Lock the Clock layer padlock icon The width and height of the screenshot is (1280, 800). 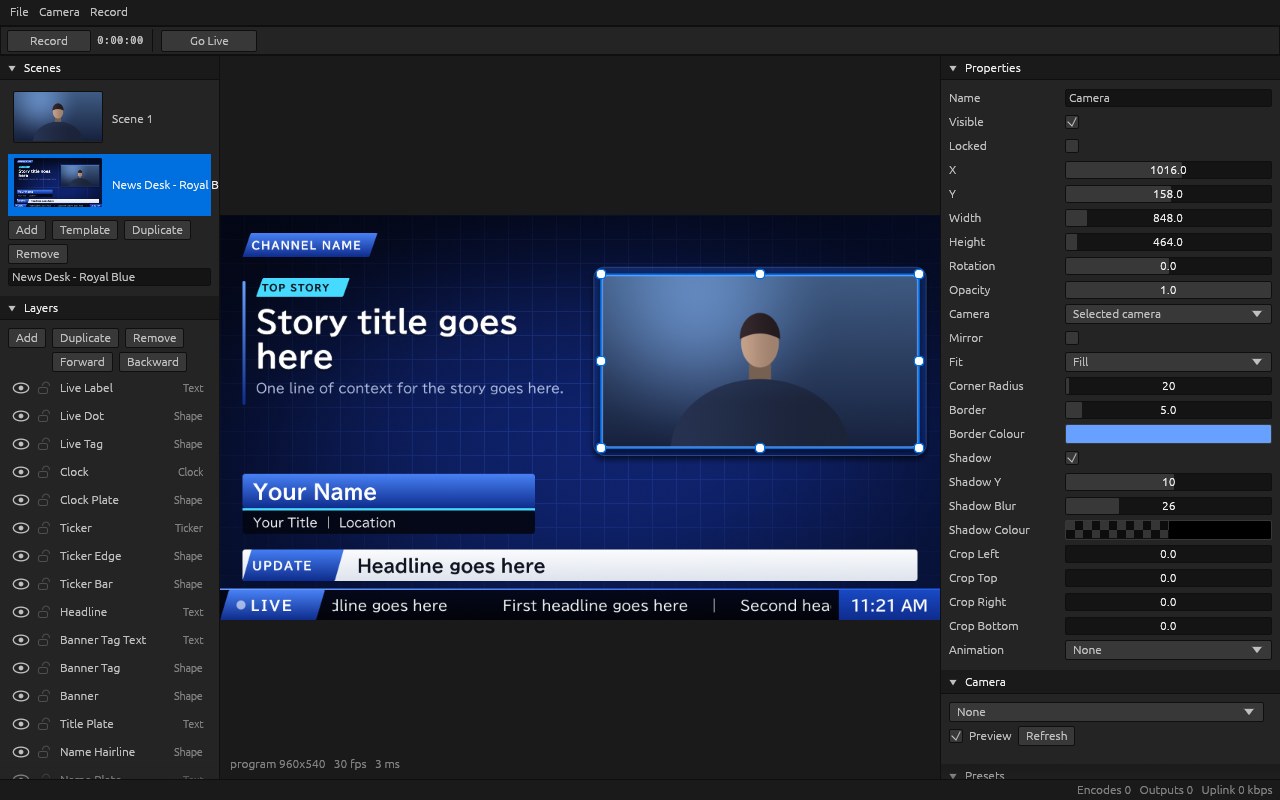pos(43,472)
